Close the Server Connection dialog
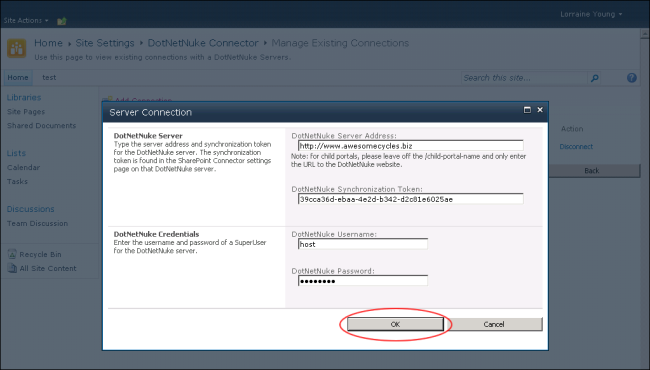This screenshot has height=370, width=650. (x=540, y=110)
